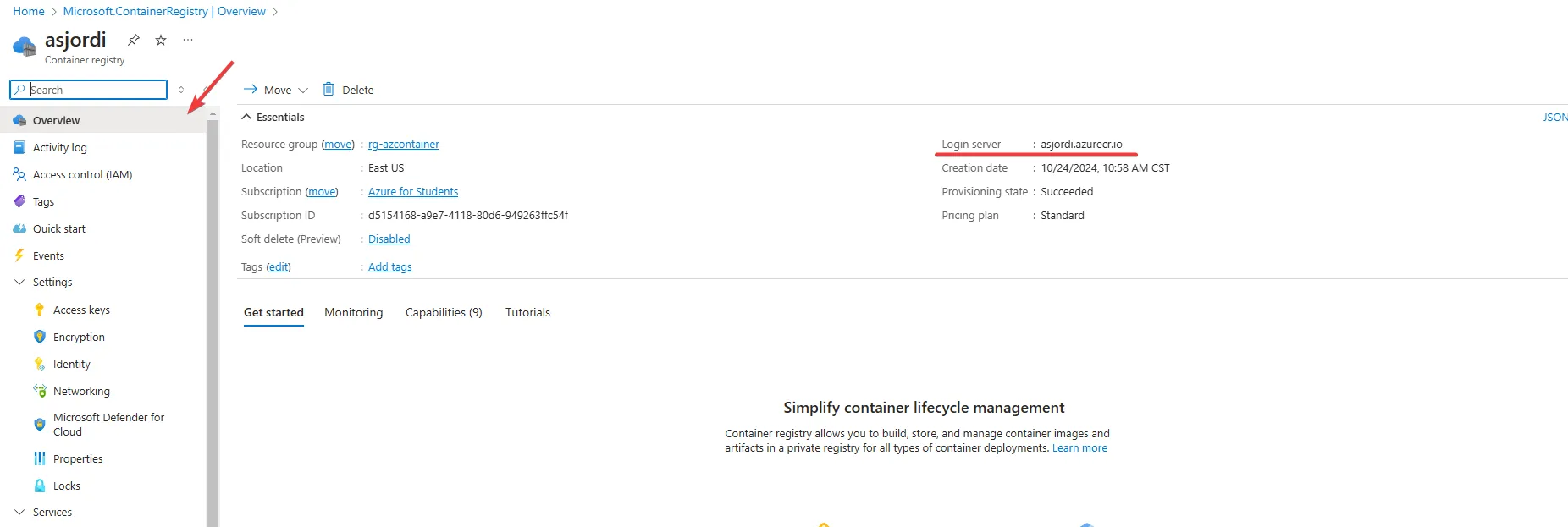Open the rg-azcontainer resource group link

coord(404,145)
